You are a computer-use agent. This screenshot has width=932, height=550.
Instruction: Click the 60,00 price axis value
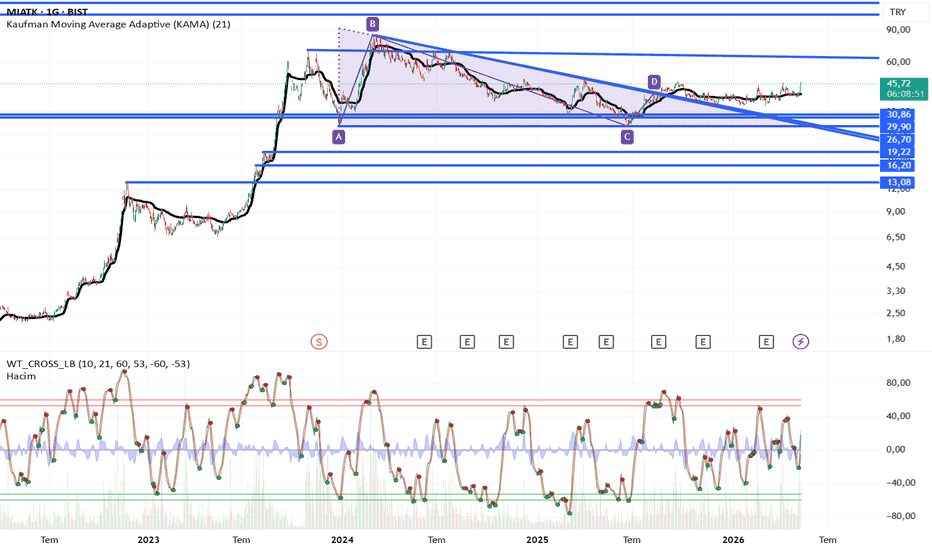[898, 62]
